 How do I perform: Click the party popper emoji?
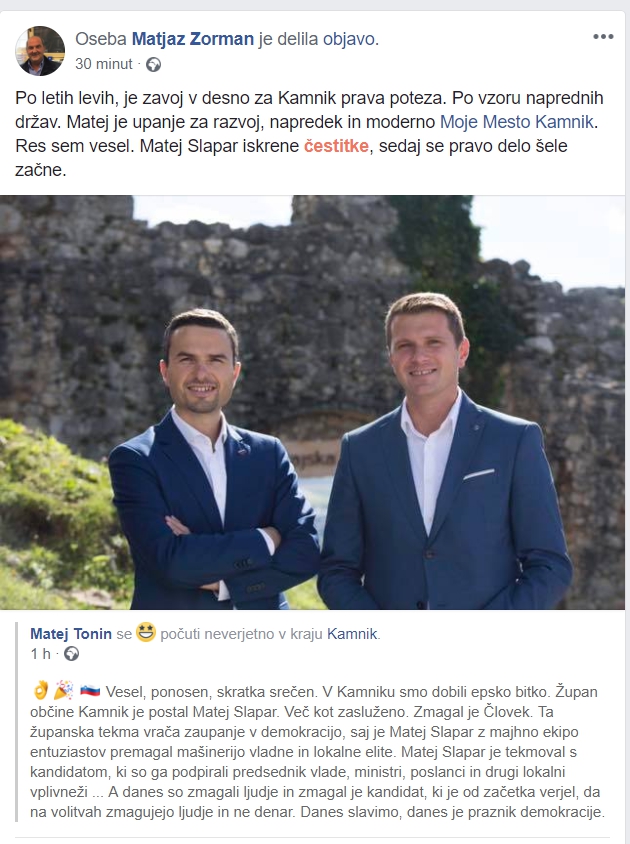pyautogui.click(x=65, y=690)
